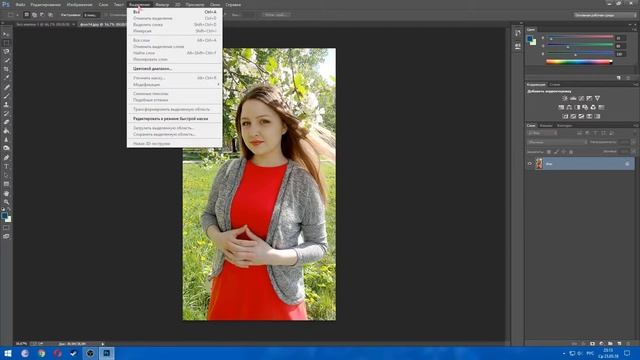This screenshot has height=360, width=640.
Task: Hide the Фон layer with eye icon
Action: pyautogui.click(x=530, y=164)
